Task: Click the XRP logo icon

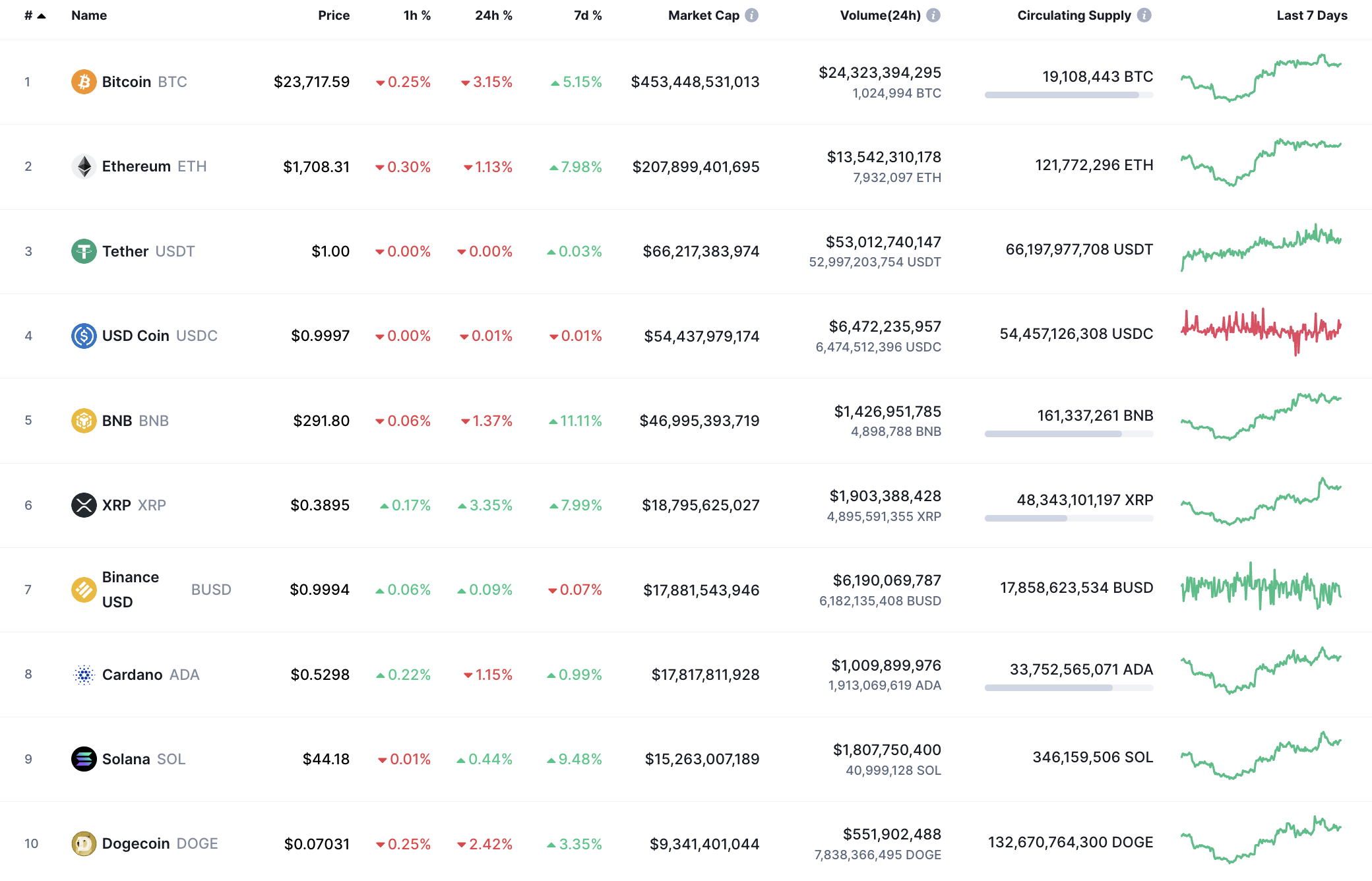Action: pyautogui.click(x=84, y=504)
